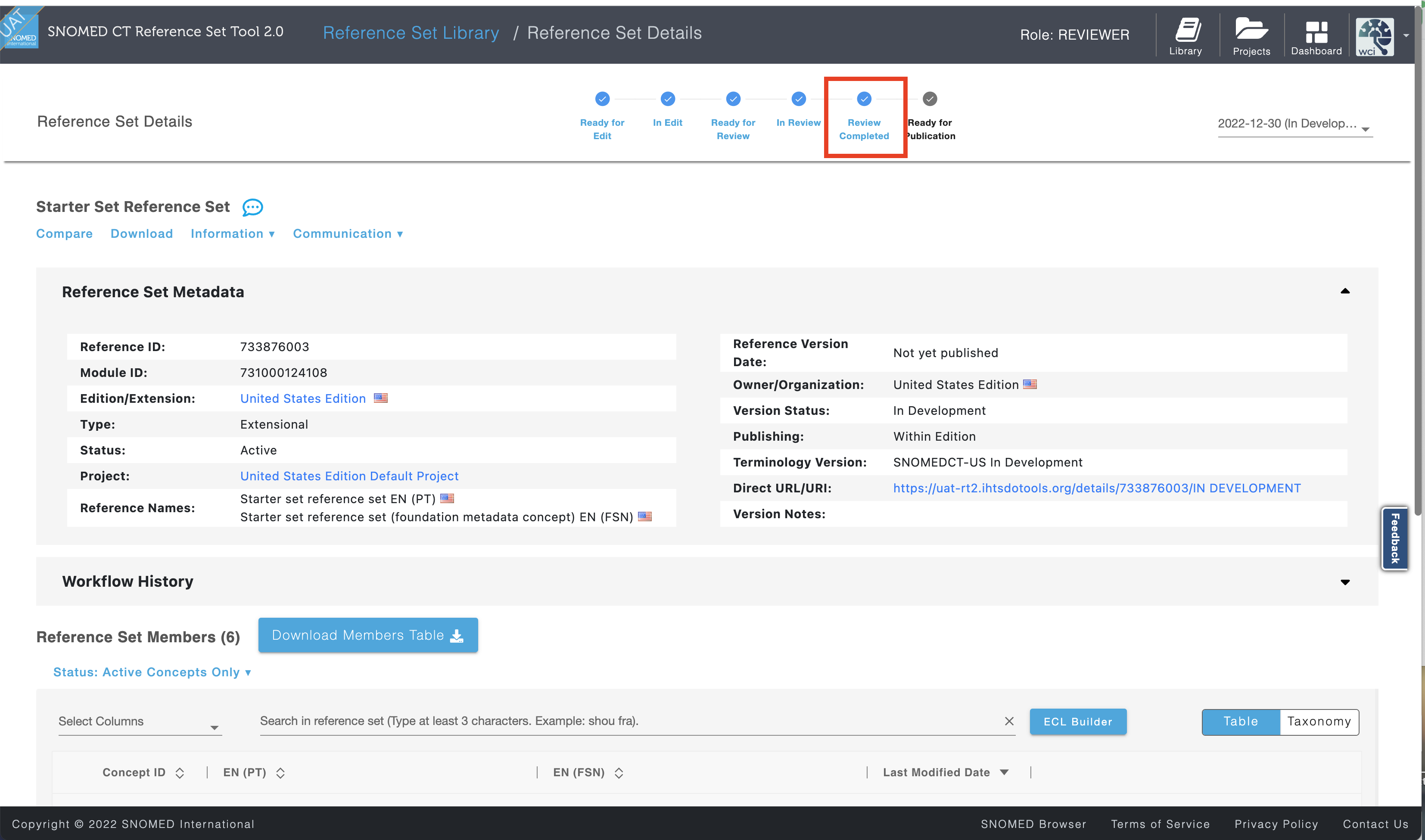Sort by EN (PT) column arrows
Image resolution: width=1425 pixels, height=840 pixels.
(x=280, y=773)
